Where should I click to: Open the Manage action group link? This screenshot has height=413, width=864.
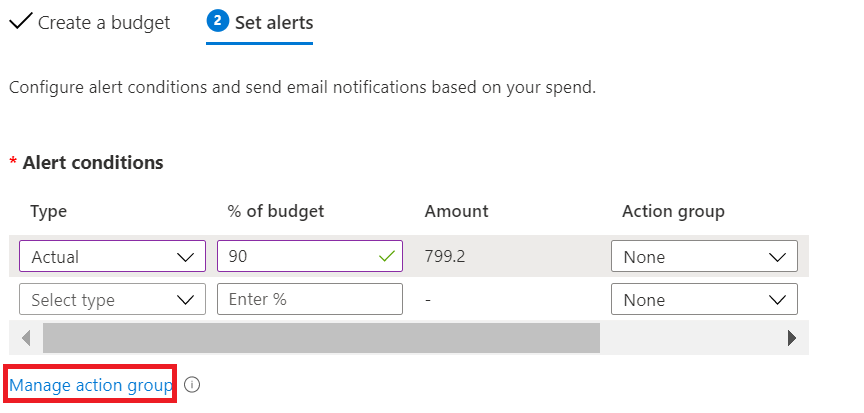tap(91, 385)
